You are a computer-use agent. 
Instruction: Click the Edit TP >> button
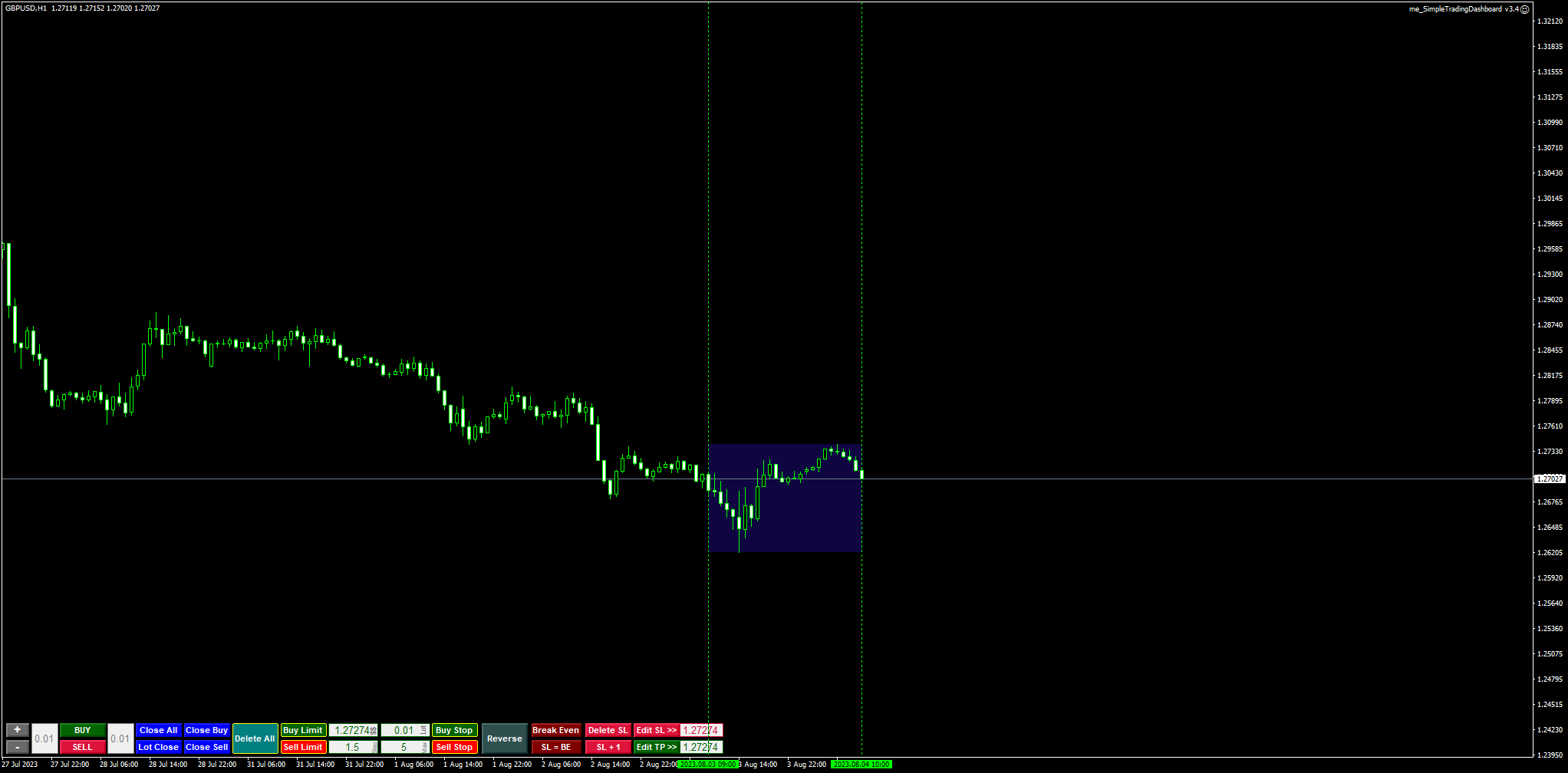657,747
